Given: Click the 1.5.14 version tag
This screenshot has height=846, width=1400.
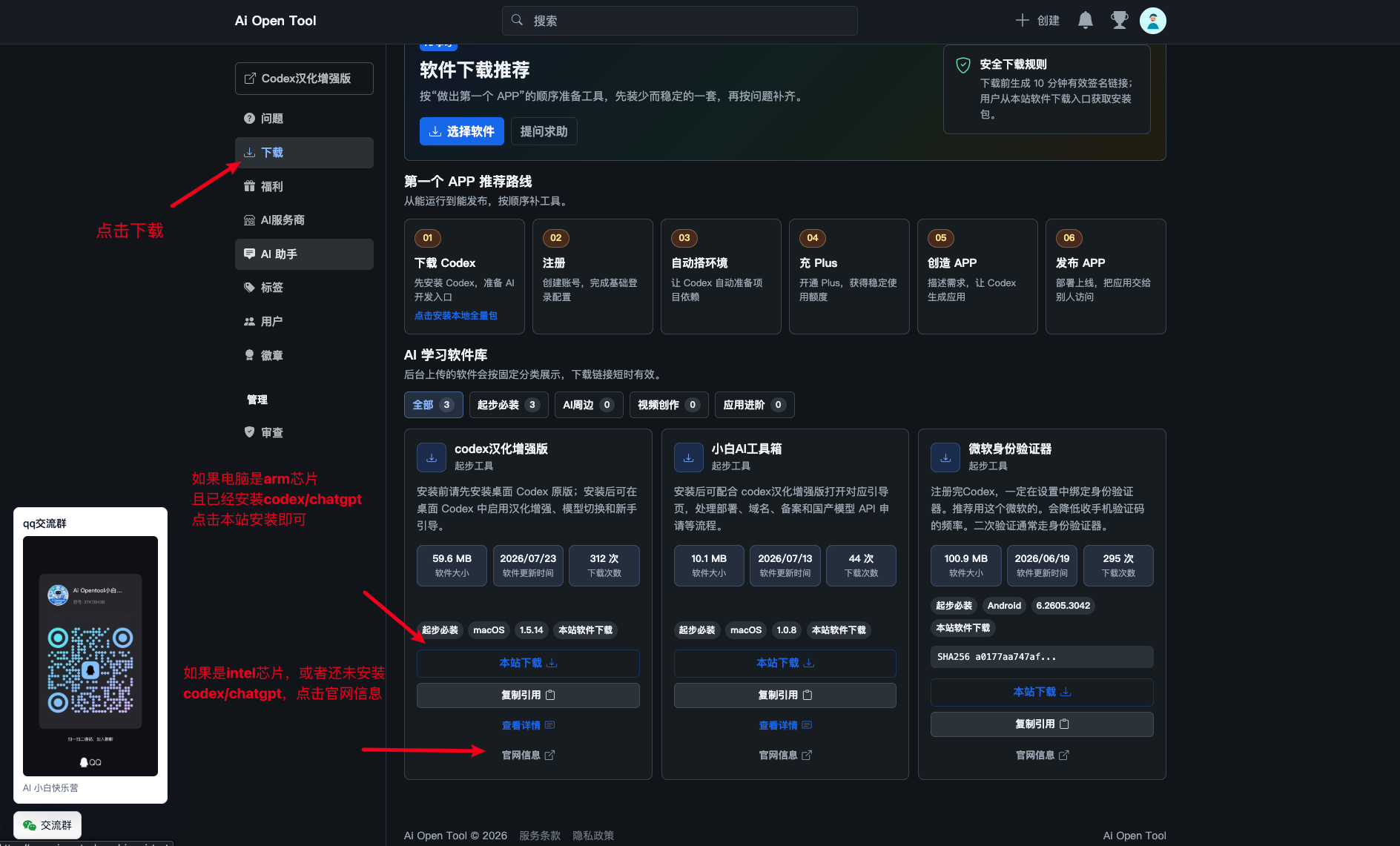Looking at the screenshot, I should click(532, 630).
